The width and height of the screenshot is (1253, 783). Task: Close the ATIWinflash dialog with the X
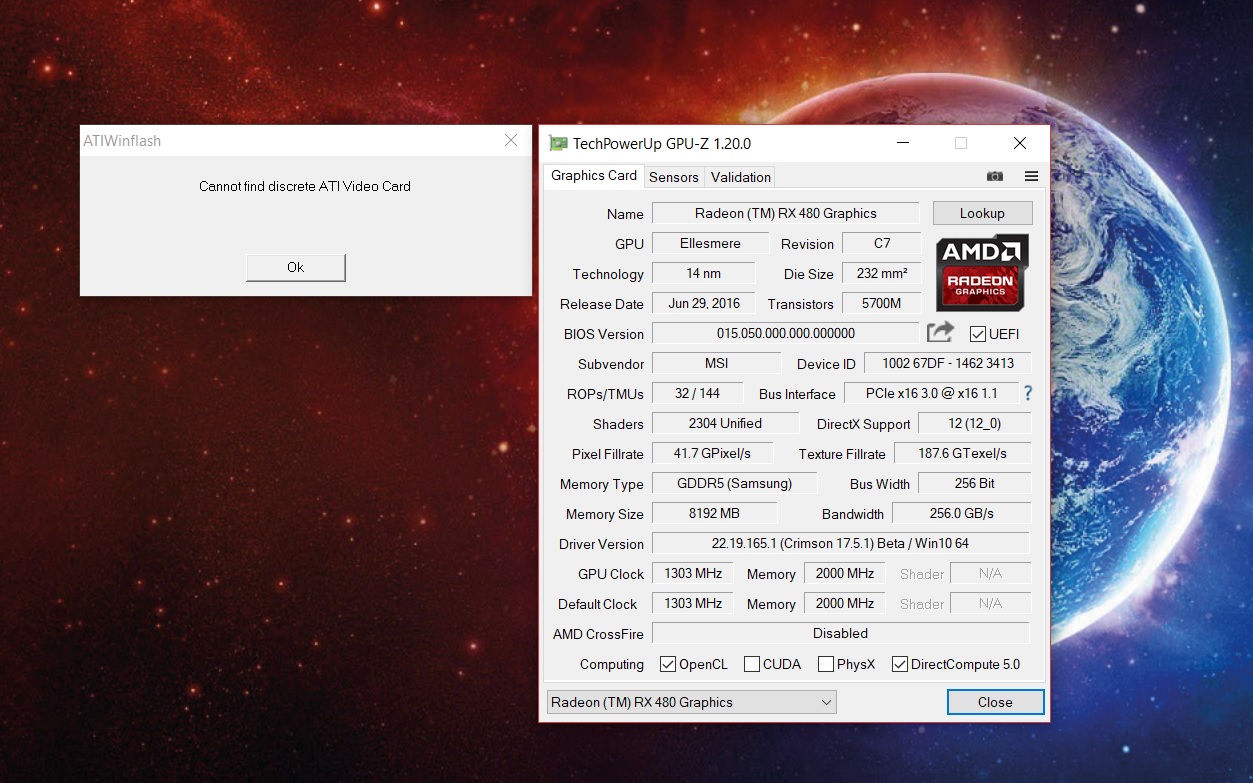tap(511, 141)
